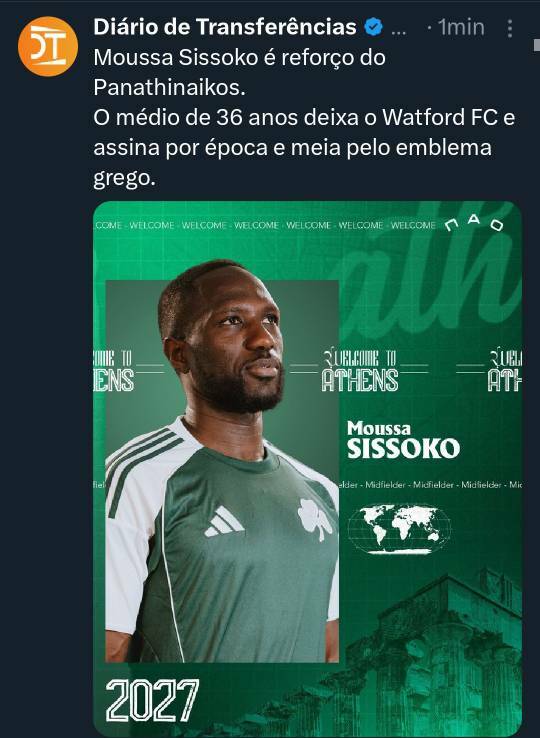Click the Adidas logo on the shirt
Viewport: 540px width, 738px height.
224,521
